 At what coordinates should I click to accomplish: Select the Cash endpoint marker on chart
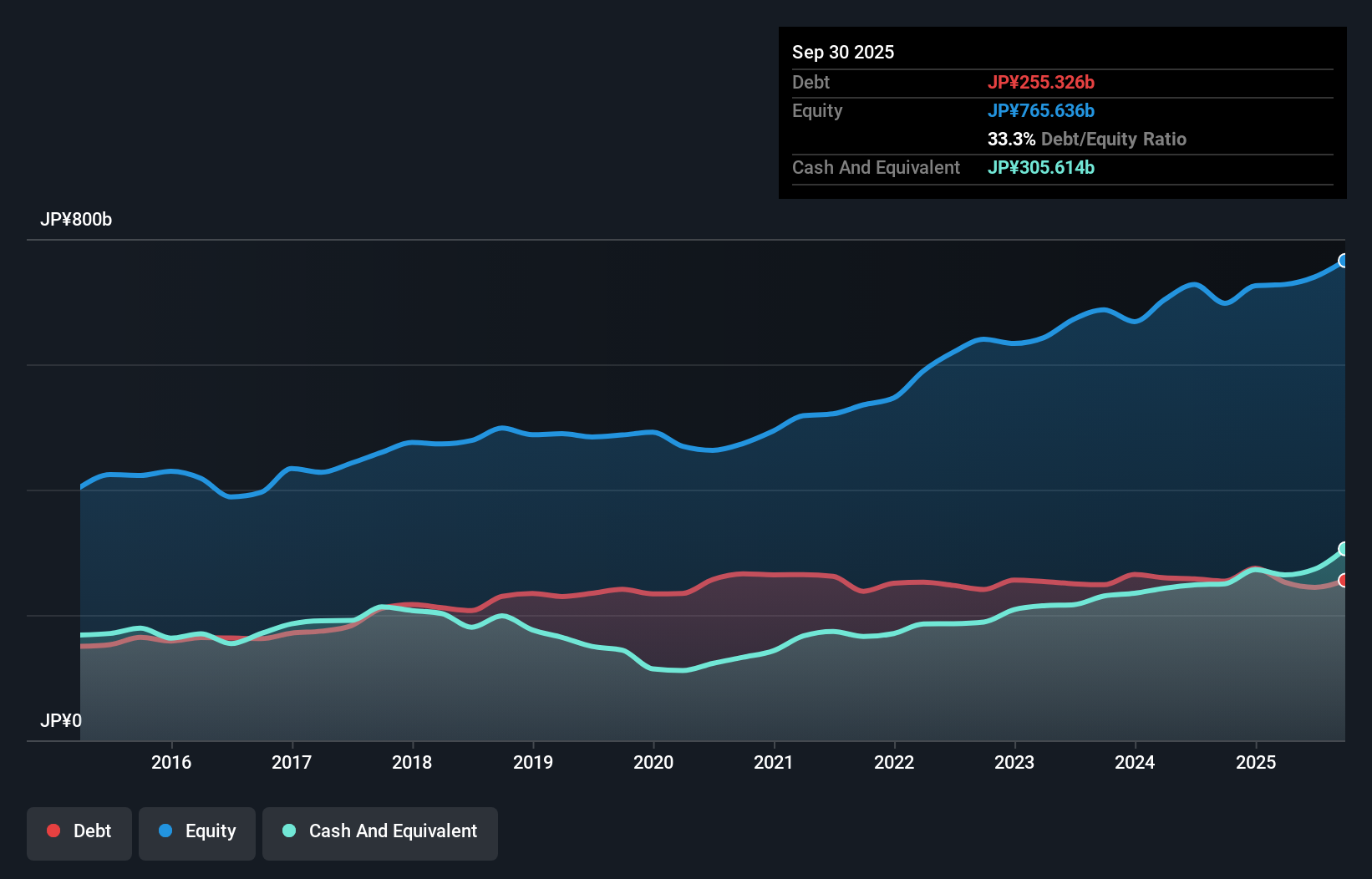click(1344, 549)
